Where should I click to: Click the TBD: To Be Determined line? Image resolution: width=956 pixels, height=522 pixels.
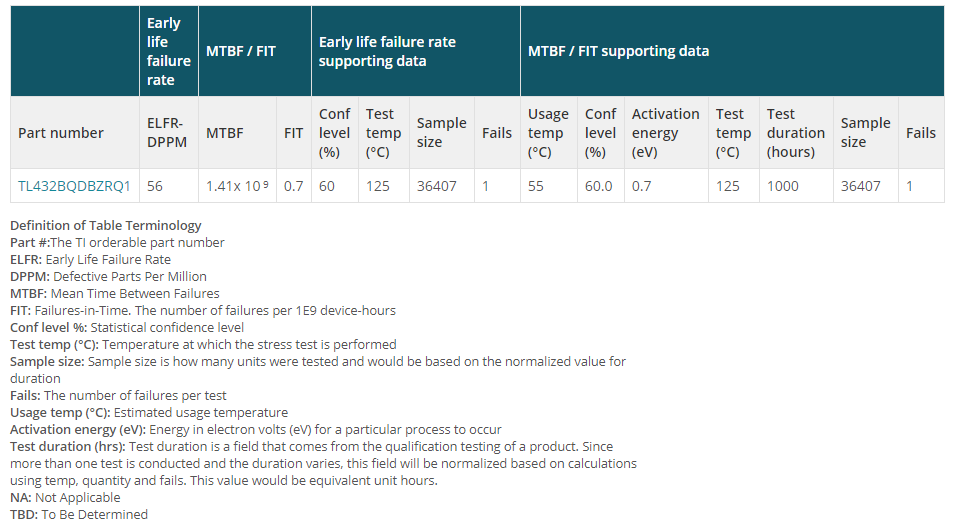[79, 514]
